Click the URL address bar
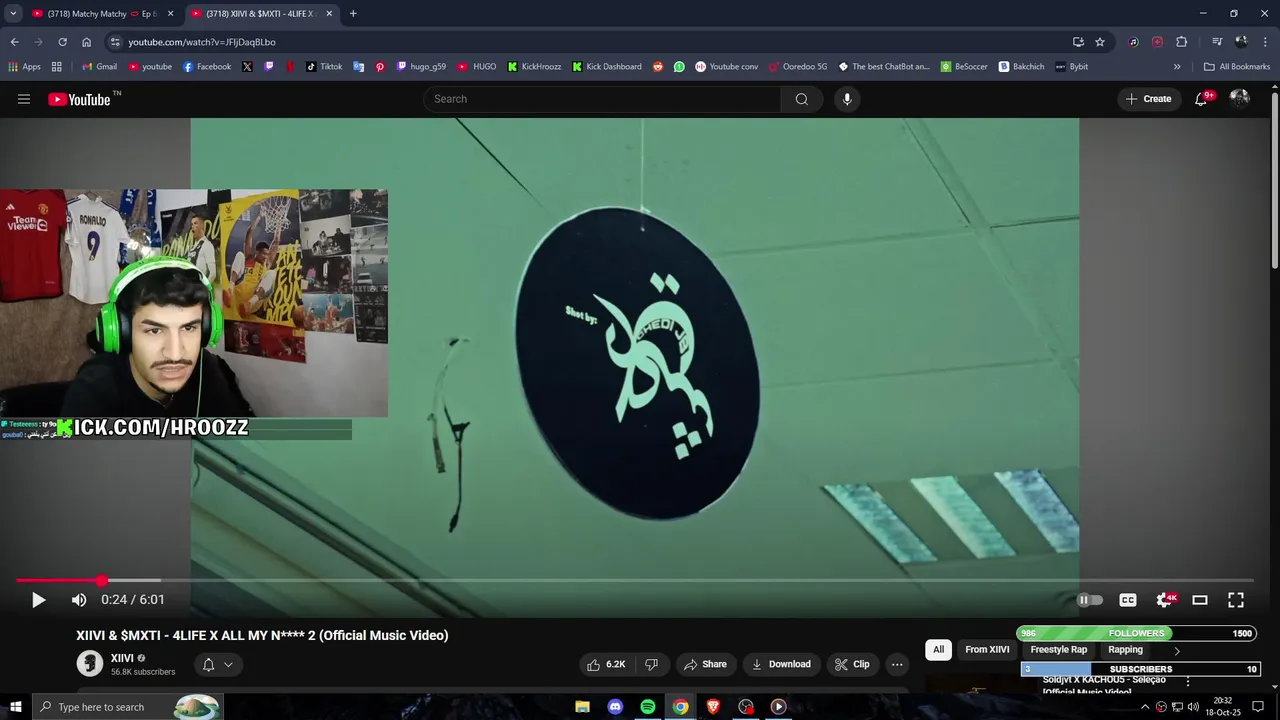The height and width of the screenshot is (720, 1280). (590, 42)
